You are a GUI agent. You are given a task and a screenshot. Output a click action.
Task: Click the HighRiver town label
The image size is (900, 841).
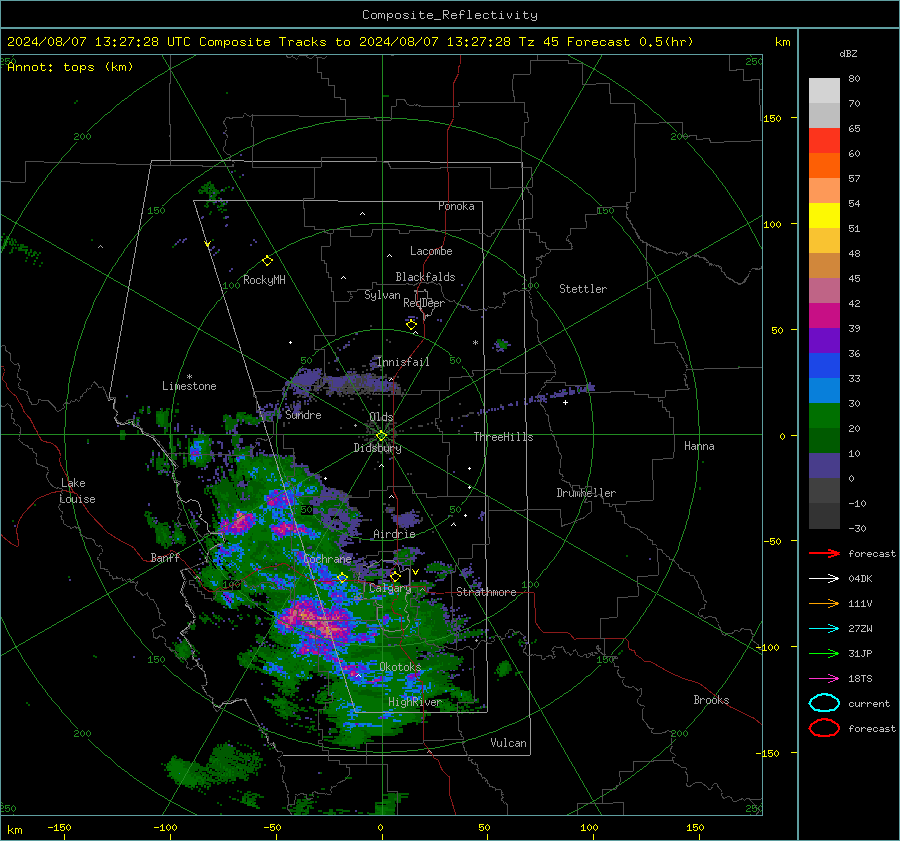pos(415,702)
